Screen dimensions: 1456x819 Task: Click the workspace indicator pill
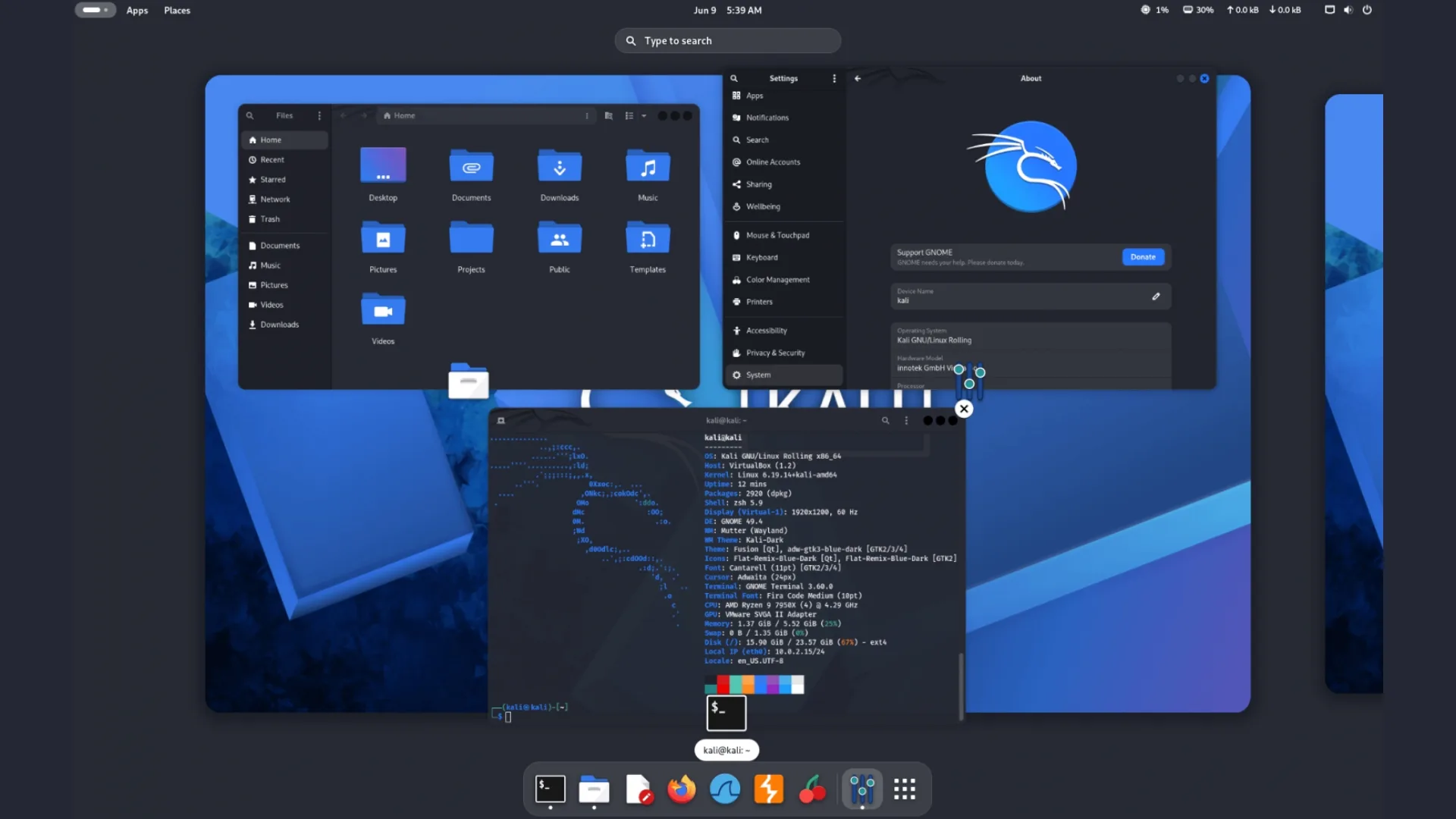[x=95, y=10]
